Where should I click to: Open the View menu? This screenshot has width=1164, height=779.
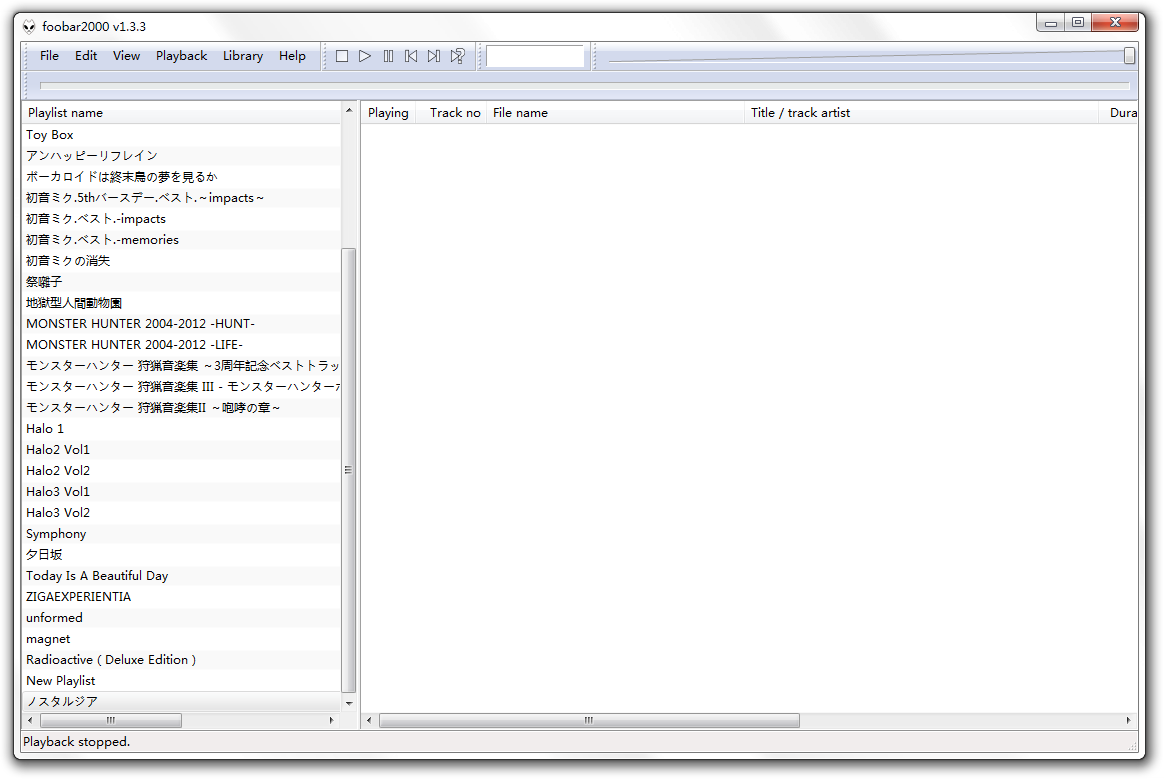click(126, 56)
